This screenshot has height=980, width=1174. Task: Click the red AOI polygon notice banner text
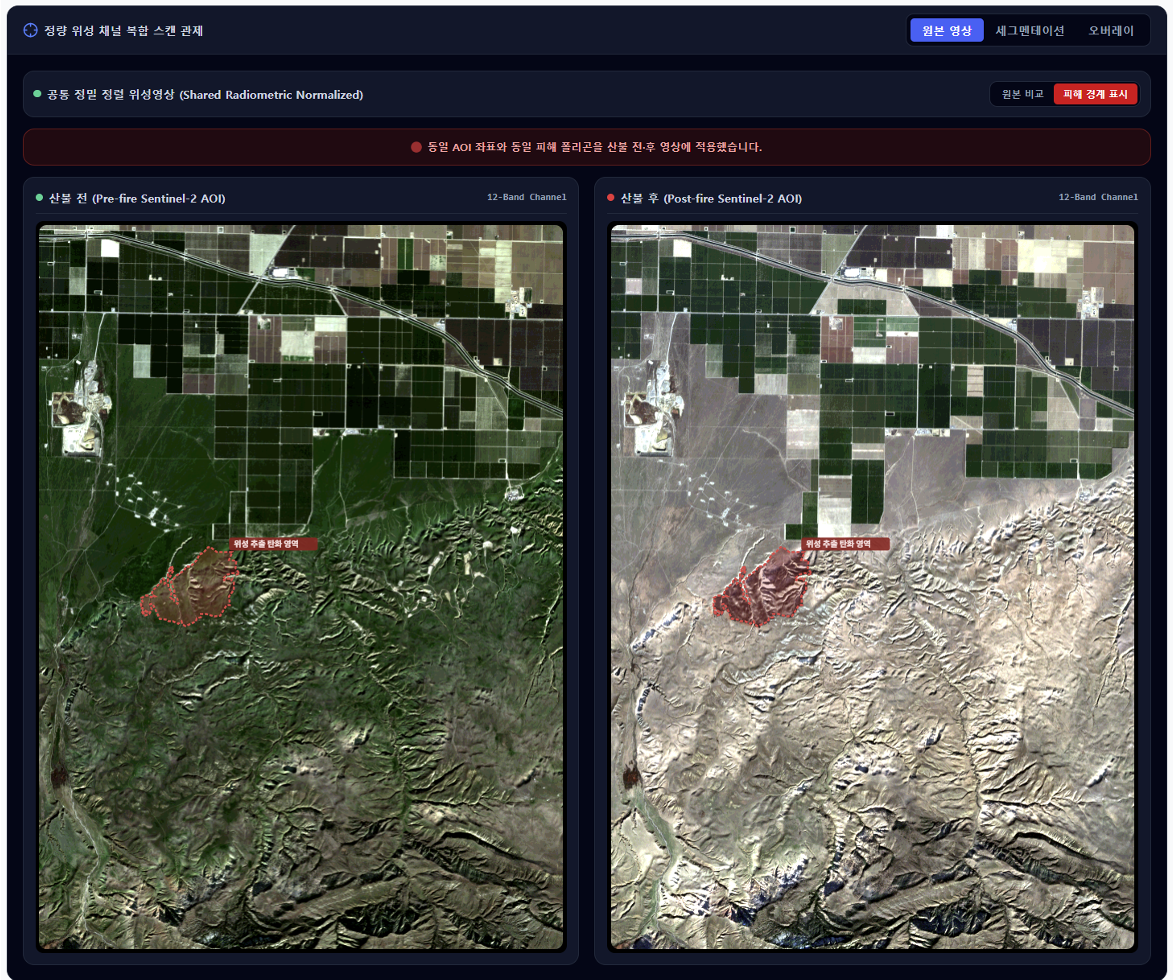(594, 147)
